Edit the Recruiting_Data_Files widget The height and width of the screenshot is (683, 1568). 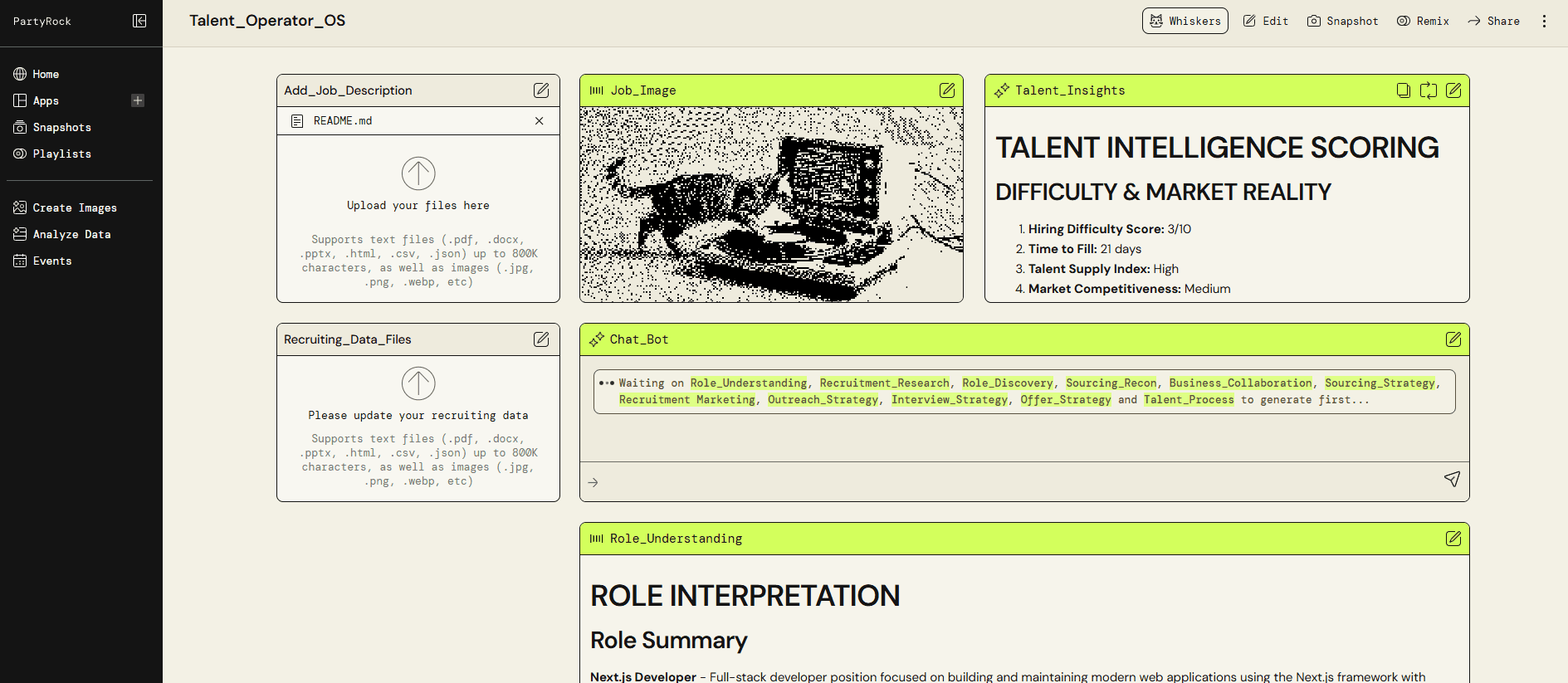click(x=541, y=339)
